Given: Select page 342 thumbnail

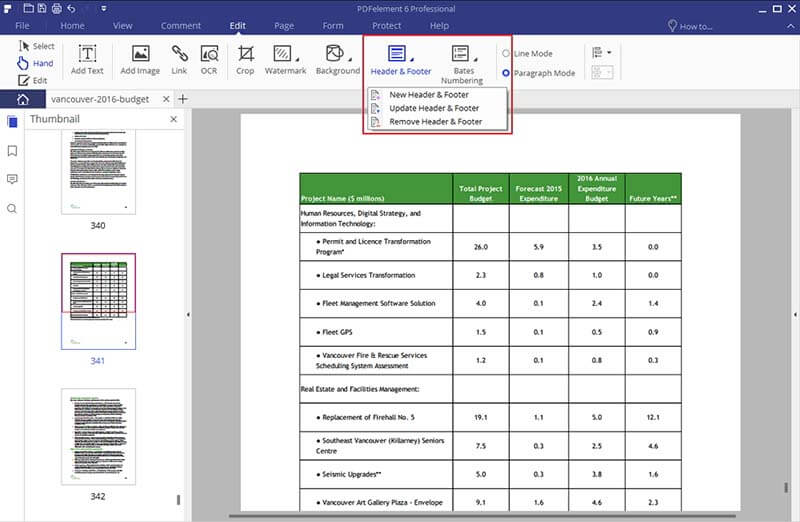Looking at the screenshot, I should (x=98, y=436).
